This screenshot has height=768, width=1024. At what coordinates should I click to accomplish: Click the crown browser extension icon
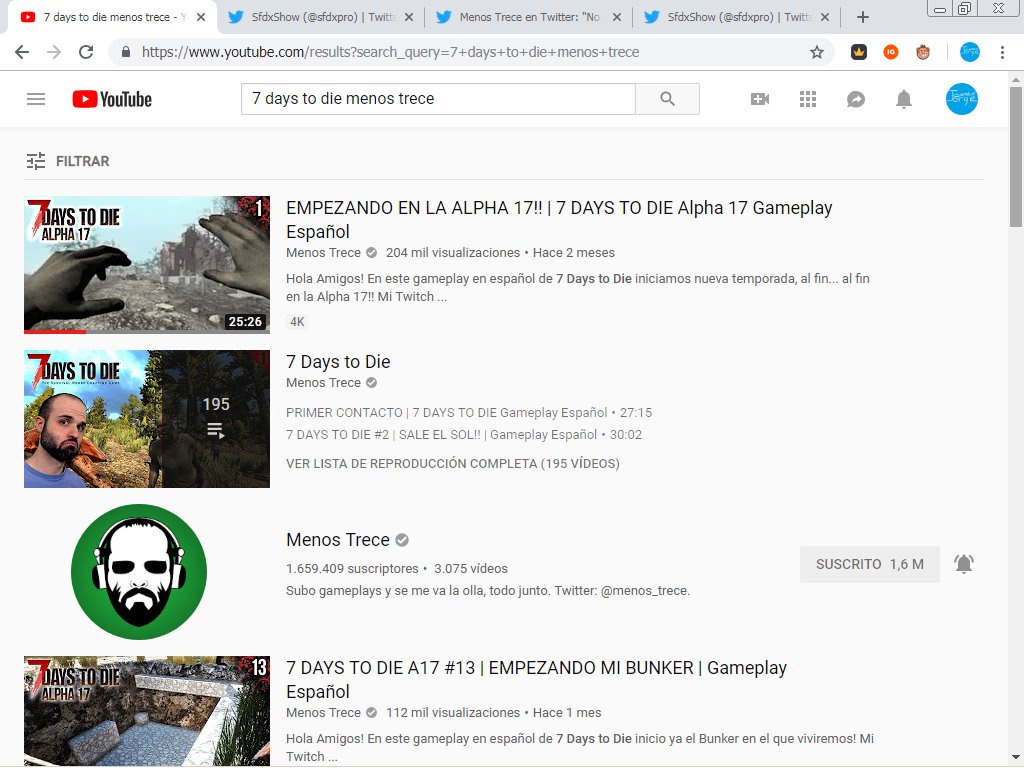point(859,52)
